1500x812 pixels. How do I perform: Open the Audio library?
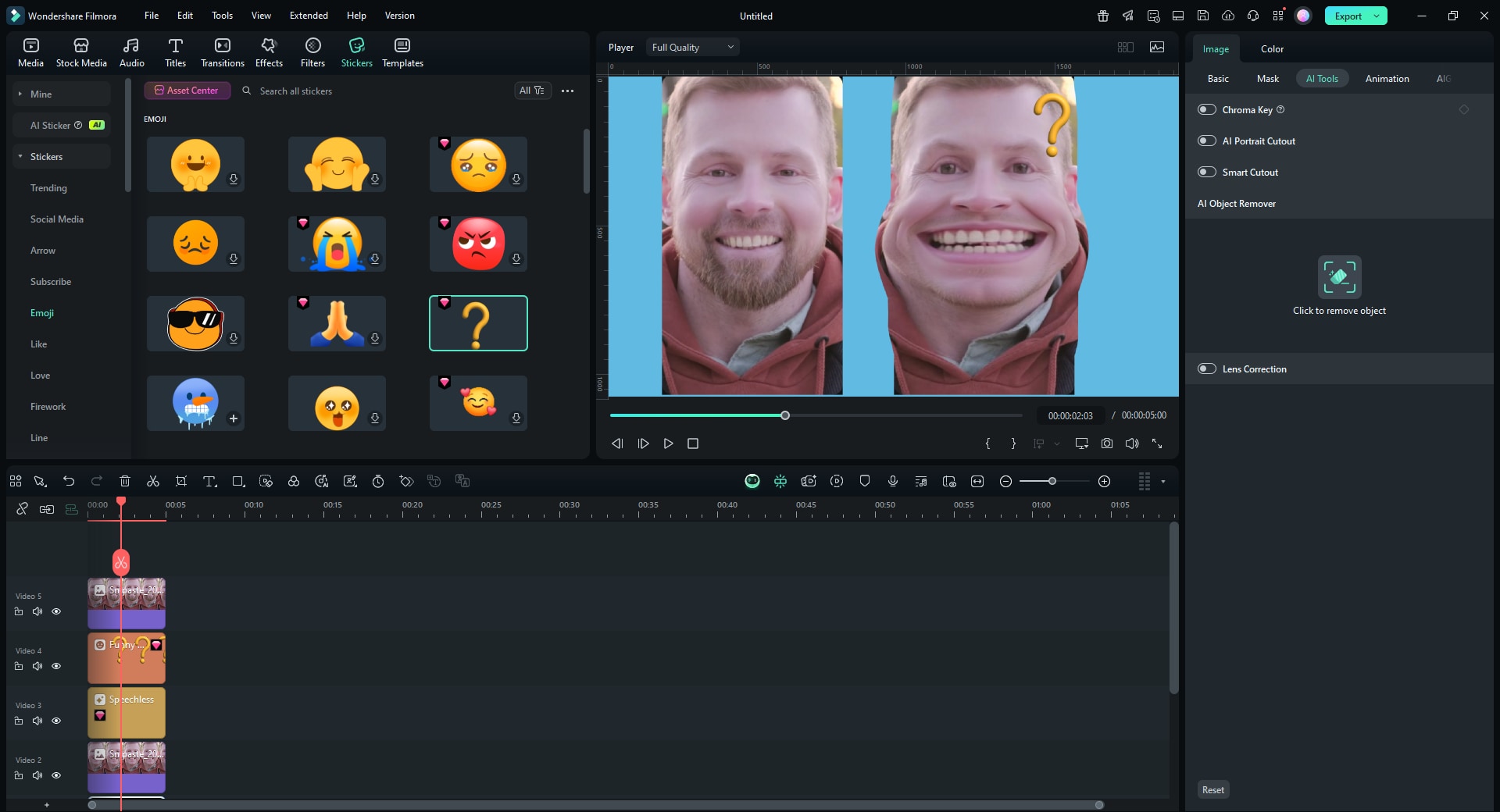coord(131,52)
